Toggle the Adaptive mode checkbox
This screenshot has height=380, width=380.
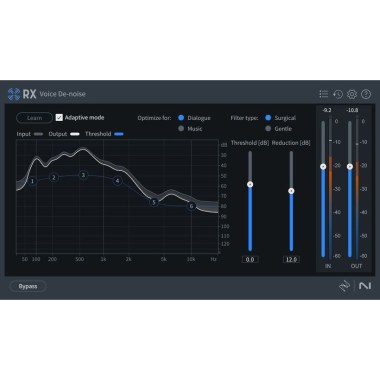click(59, 117)
